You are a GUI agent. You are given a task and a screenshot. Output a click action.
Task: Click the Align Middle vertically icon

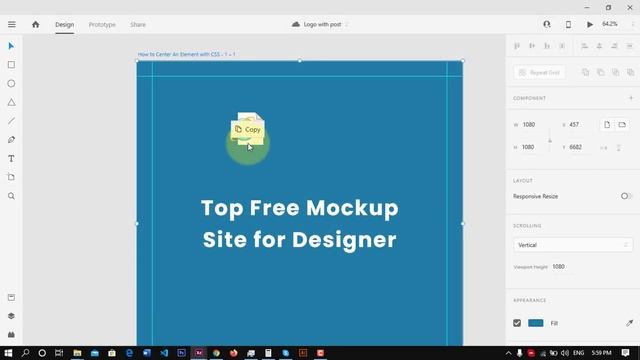[532, 46]
